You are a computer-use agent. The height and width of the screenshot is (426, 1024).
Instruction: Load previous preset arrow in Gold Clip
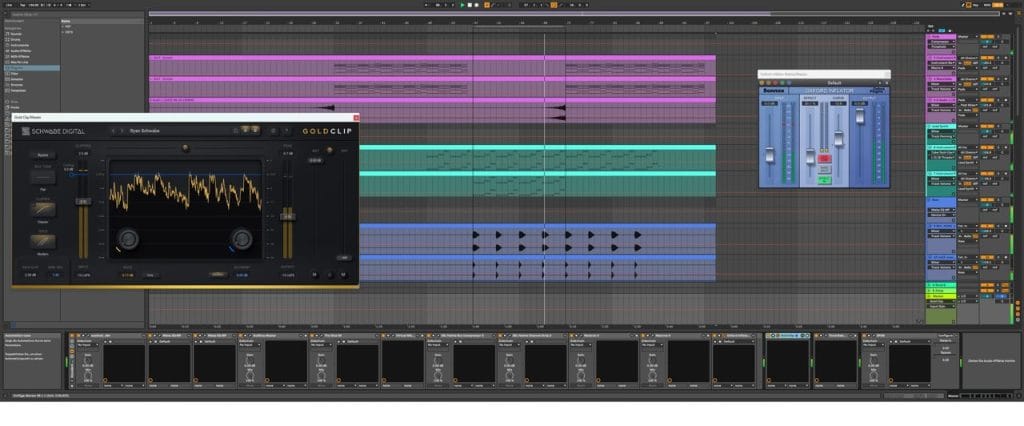113,131
